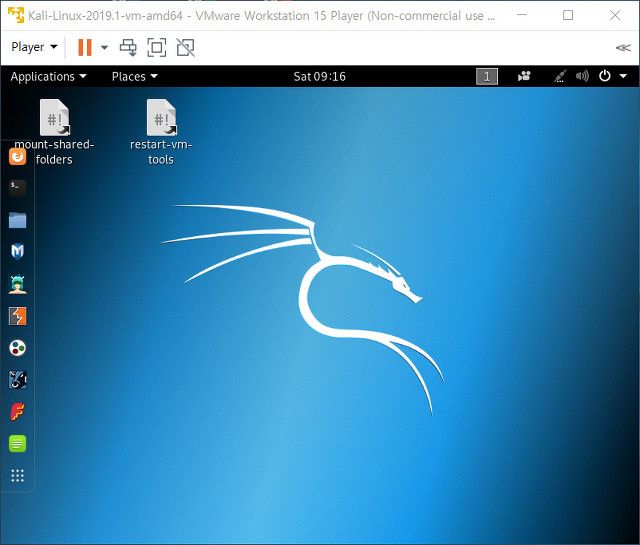This screenshot has width=640, height=545.
Task: Open the red Faraday F dock icon
Action: [18, 412]
